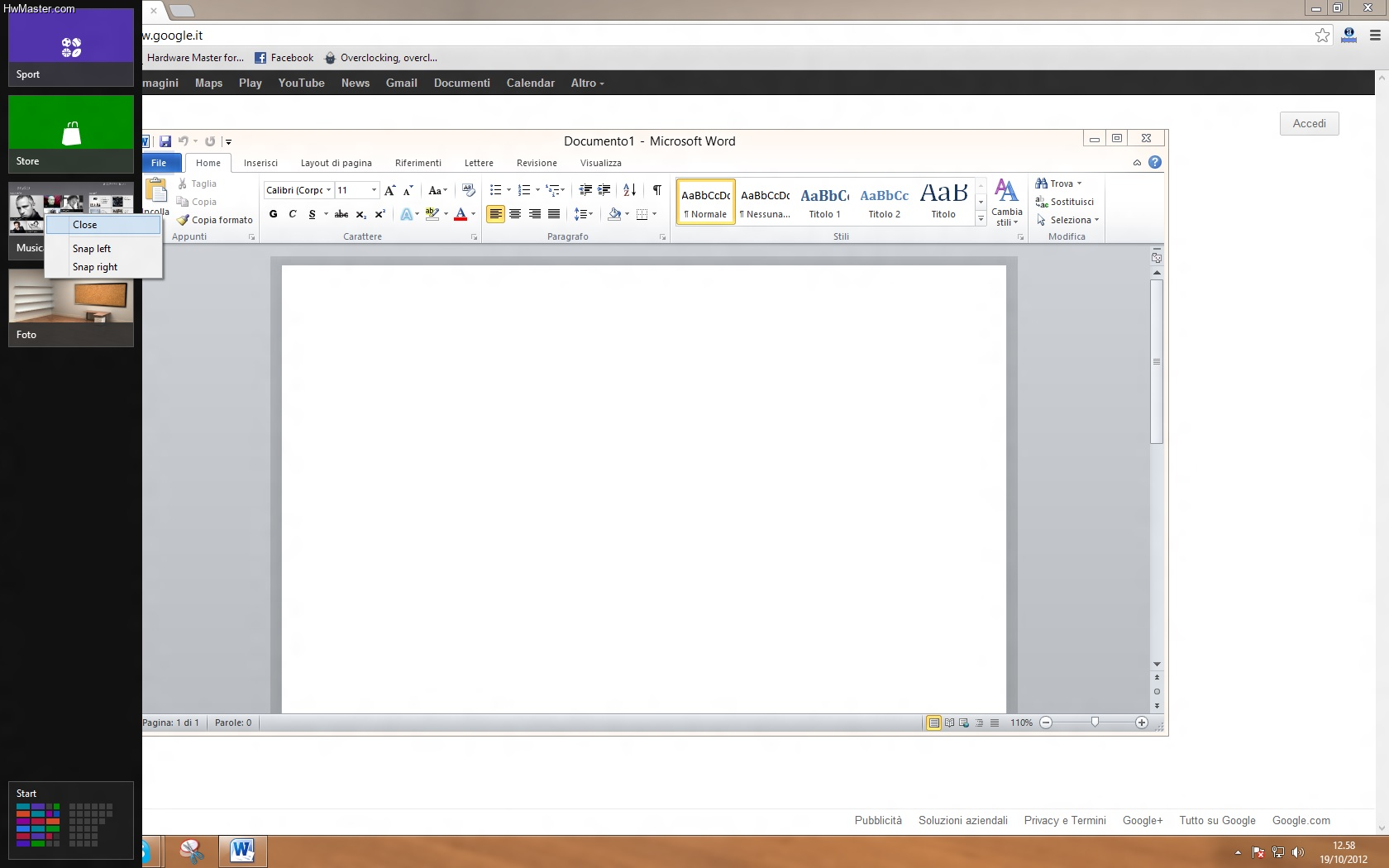Open the browser menu icon with three lines
Viewport: 1389px width, 868px height.
click(x=1375, y=36)
